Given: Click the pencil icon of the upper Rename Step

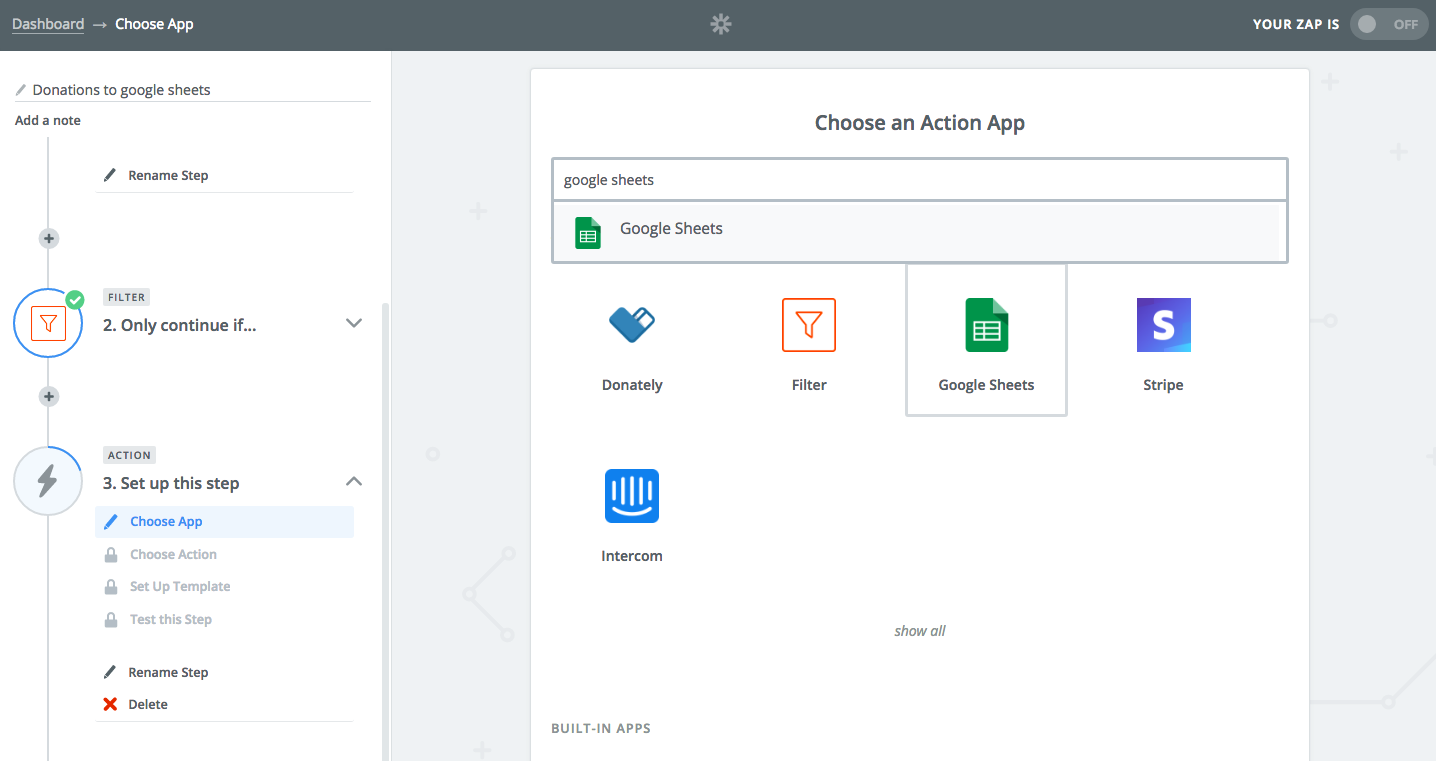Looking at the screenshot, I should click(110, 175).
